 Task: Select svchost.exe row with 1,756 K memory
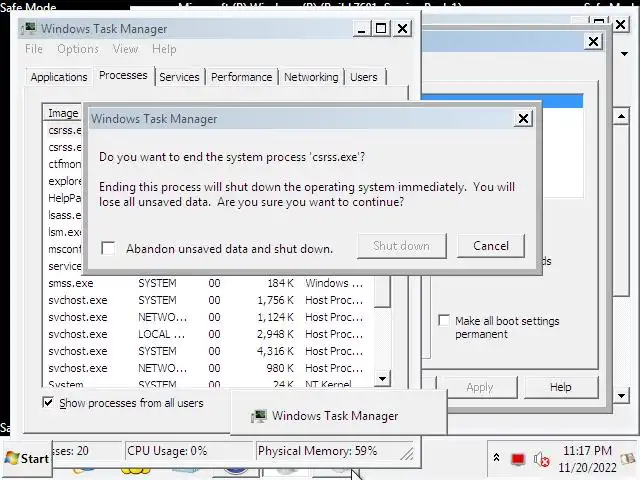[207, 300]
